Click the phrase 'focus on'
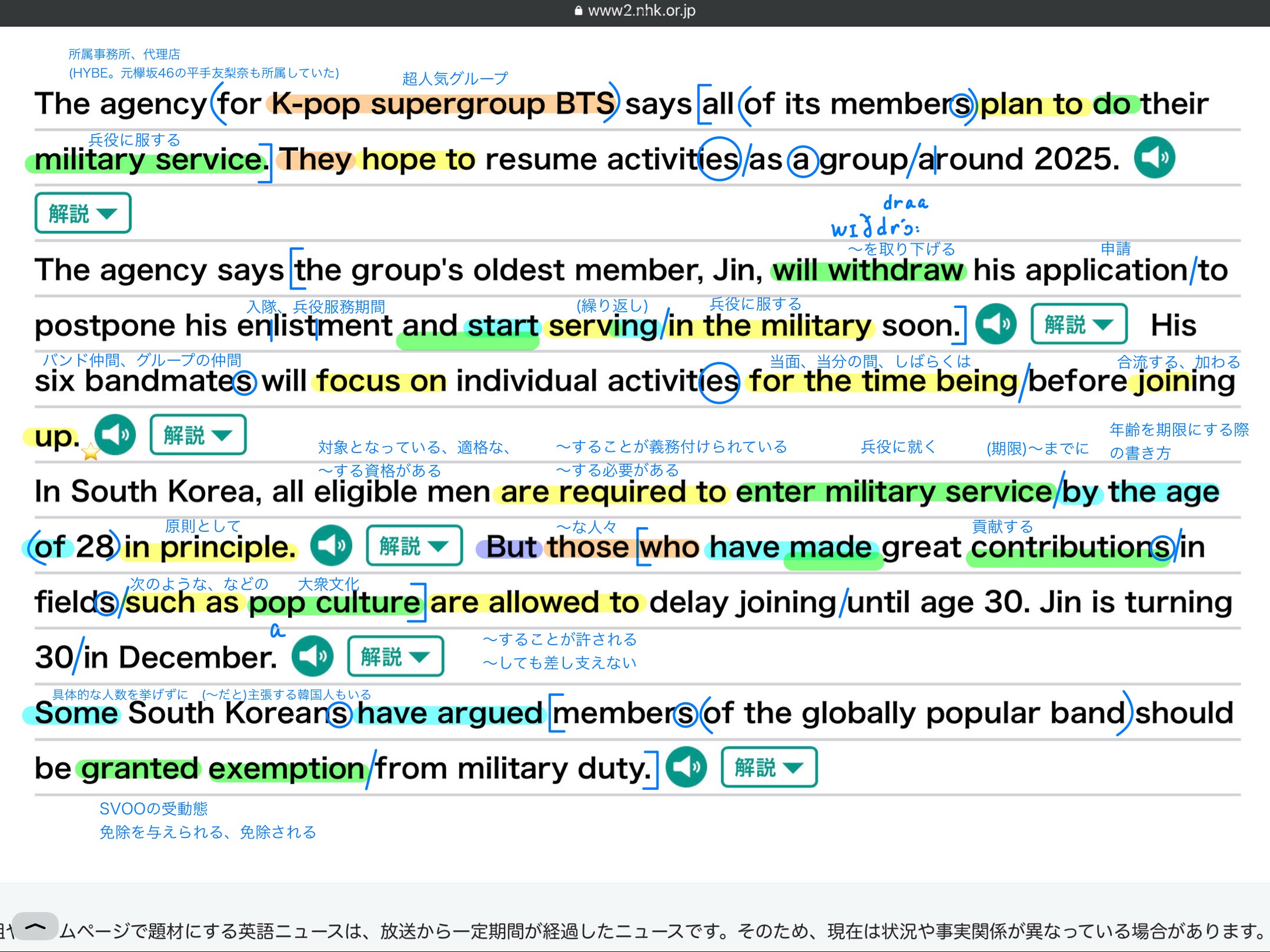 pos(382,381)
